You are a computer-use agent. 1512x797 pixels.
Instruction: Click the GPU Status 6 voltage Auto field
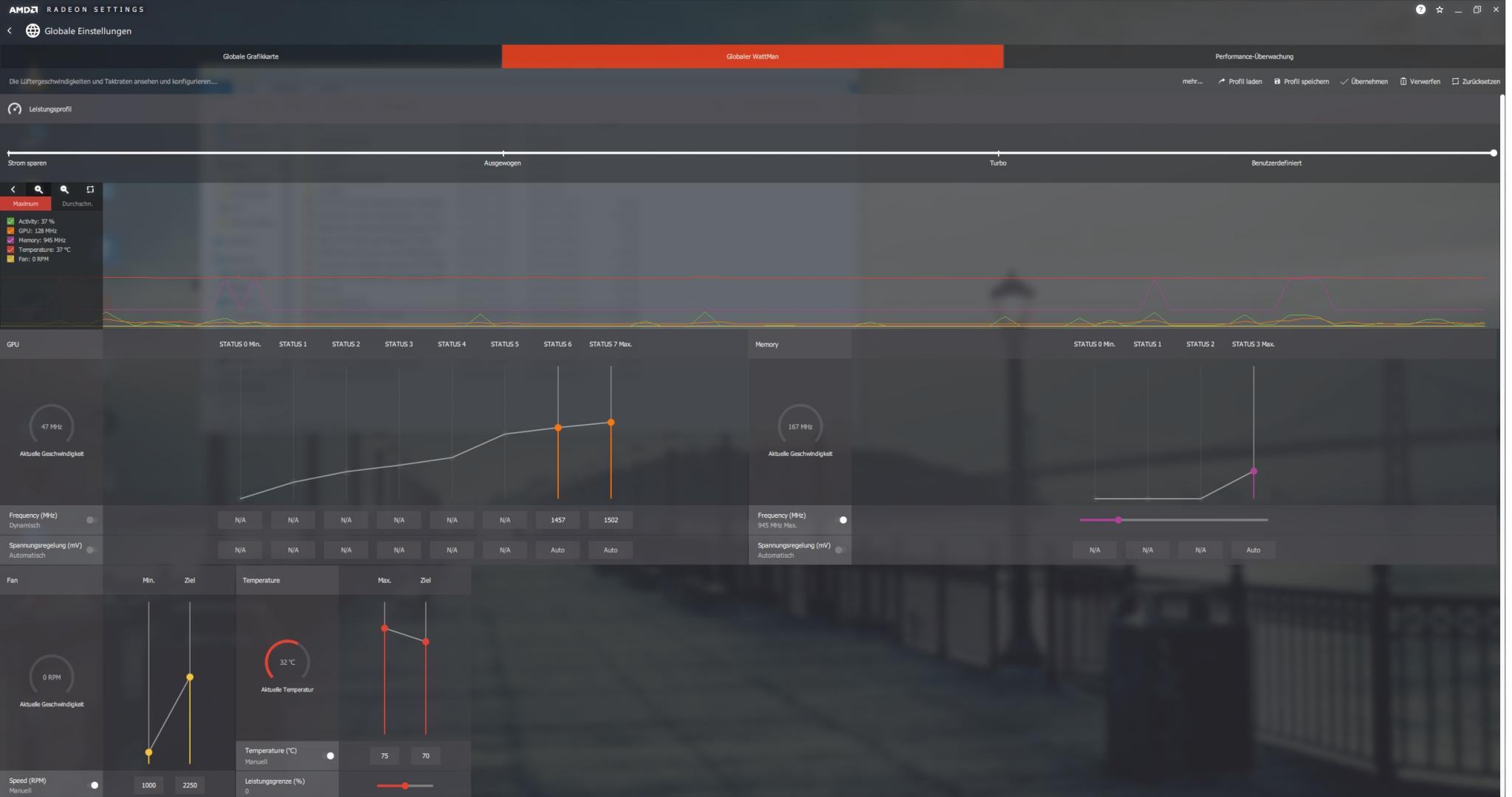click(557, 550)
